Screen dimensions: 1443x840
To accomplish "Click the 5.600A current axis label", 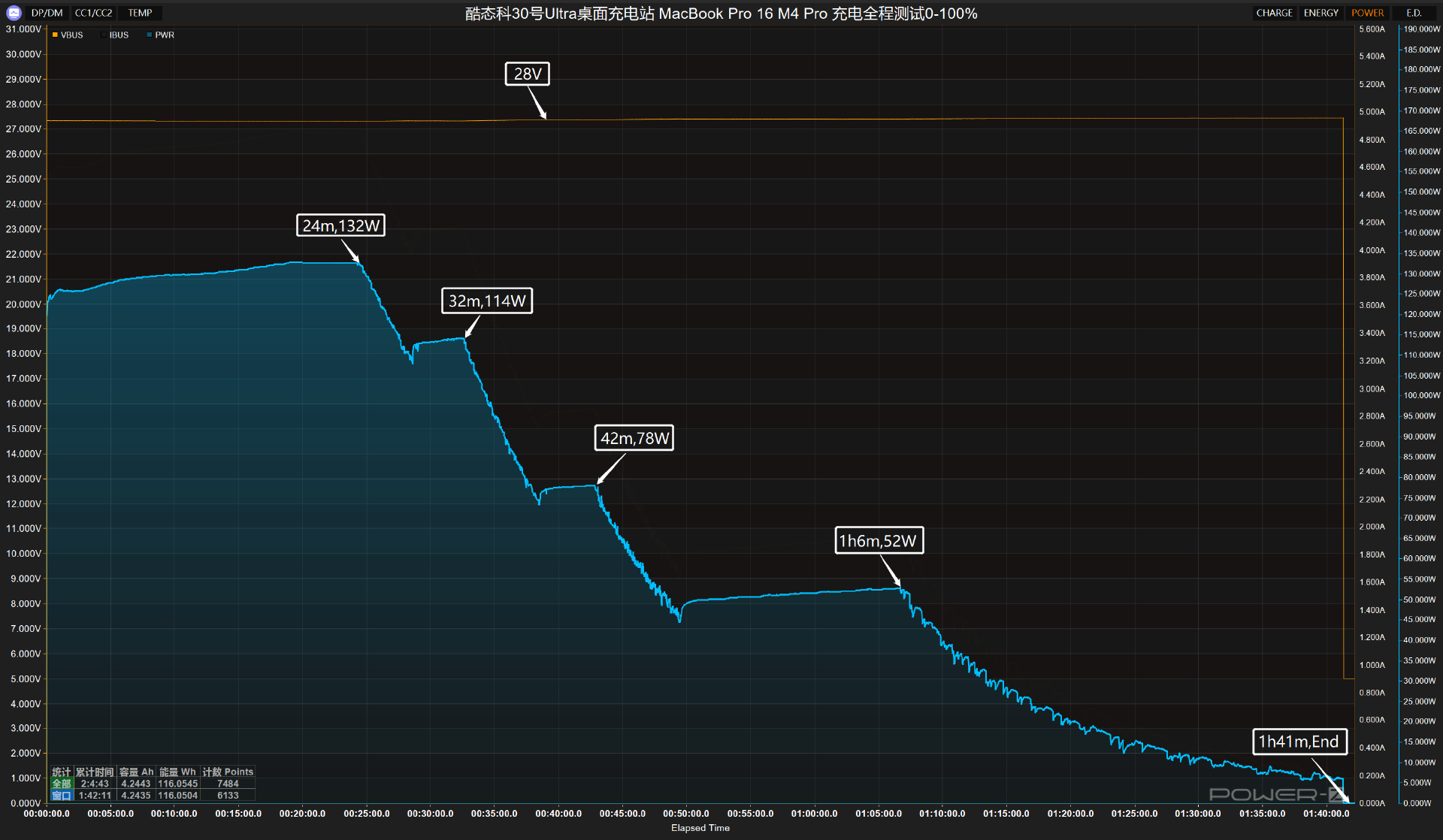I will point(1372,29).
